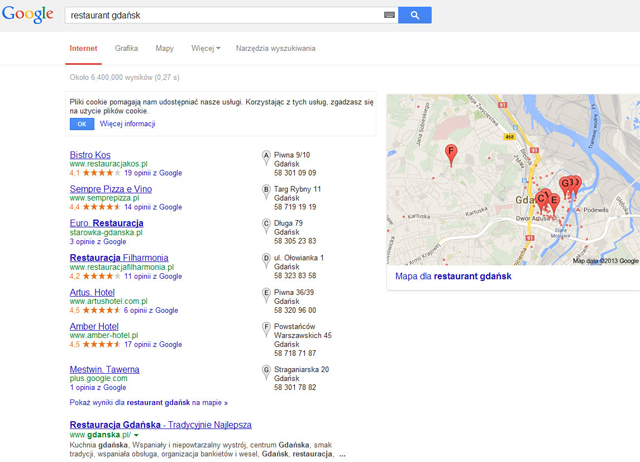Open the Bistro Kos result
Viewport: 640px width, 462px height.
tap(90, 155)
